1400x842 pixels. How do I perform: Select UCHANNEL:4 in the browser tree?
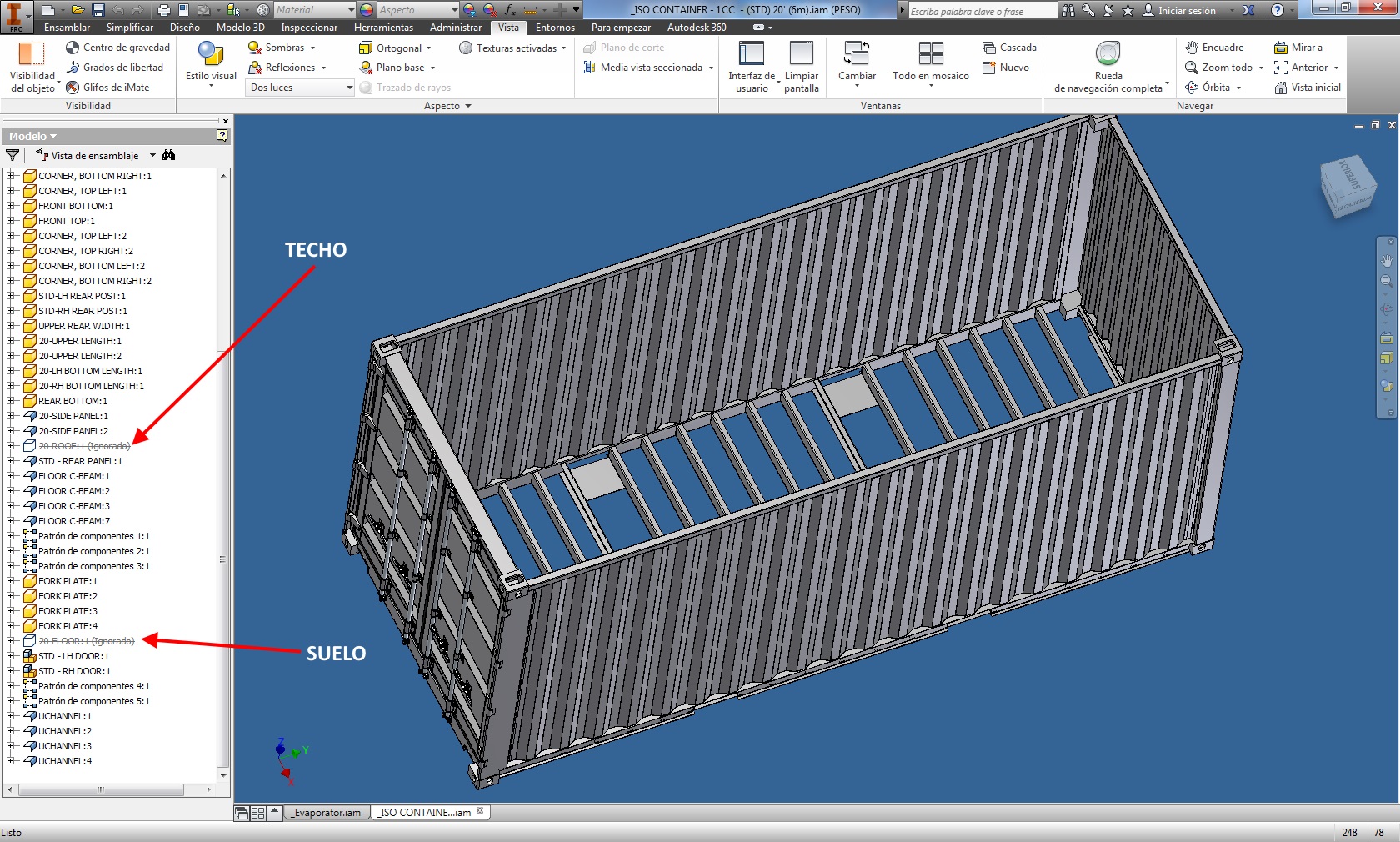coord(65,761)
